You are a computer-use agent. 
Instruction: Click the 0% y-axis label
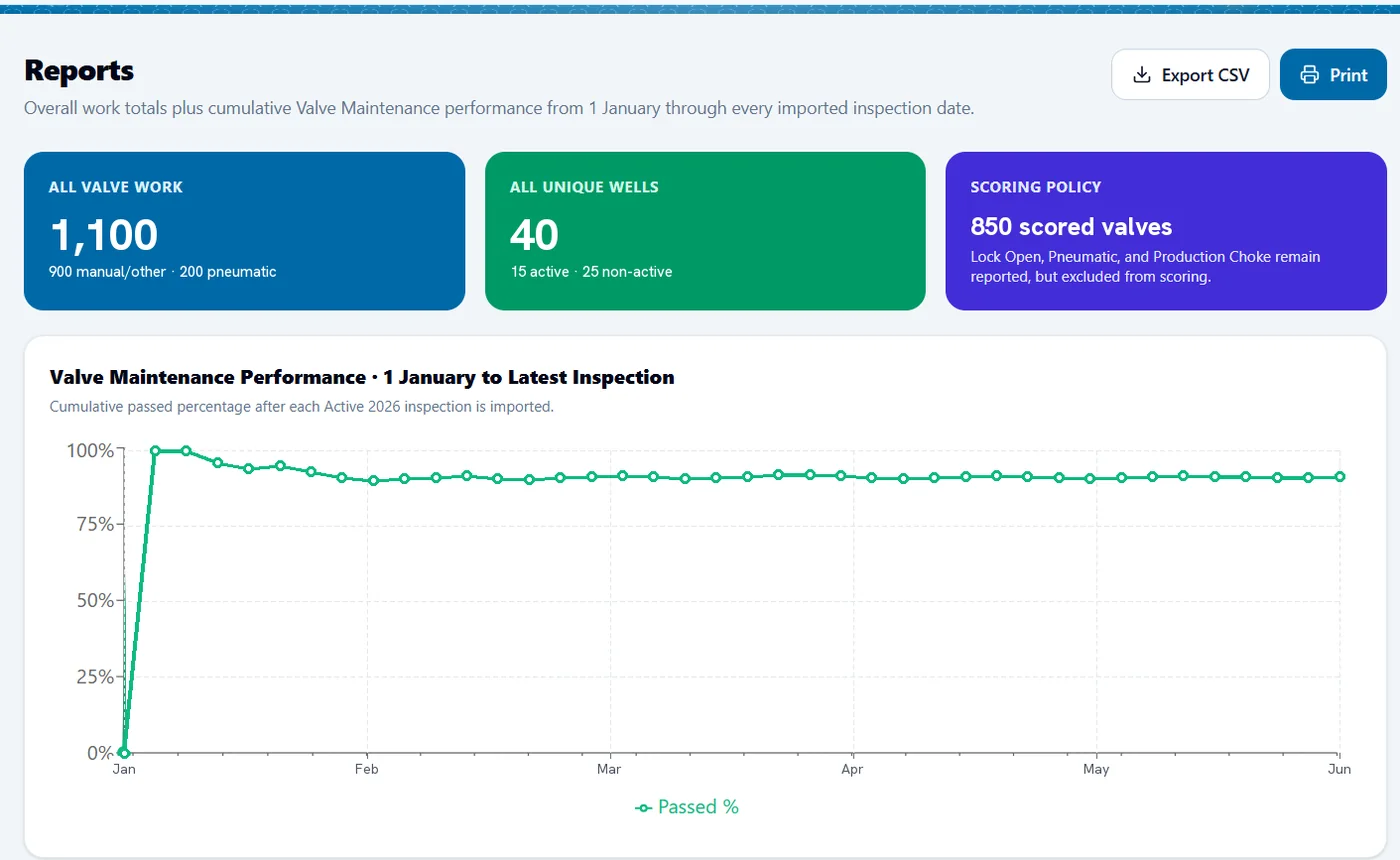pyautogui.click(x=100, y=752)
